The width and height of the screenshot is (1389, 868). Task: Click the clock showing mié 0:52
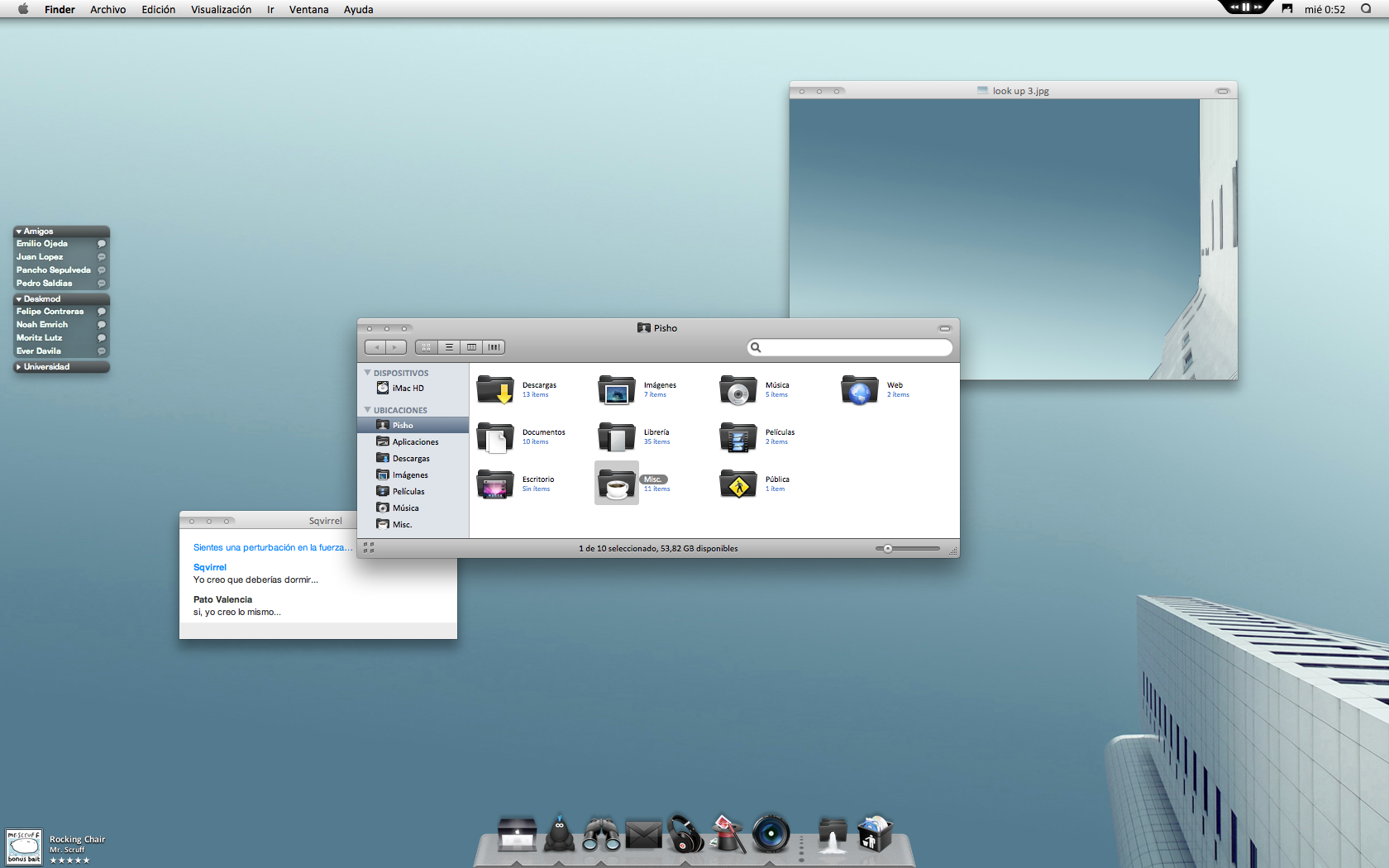pyautogui.click(x=1325, y=9)
